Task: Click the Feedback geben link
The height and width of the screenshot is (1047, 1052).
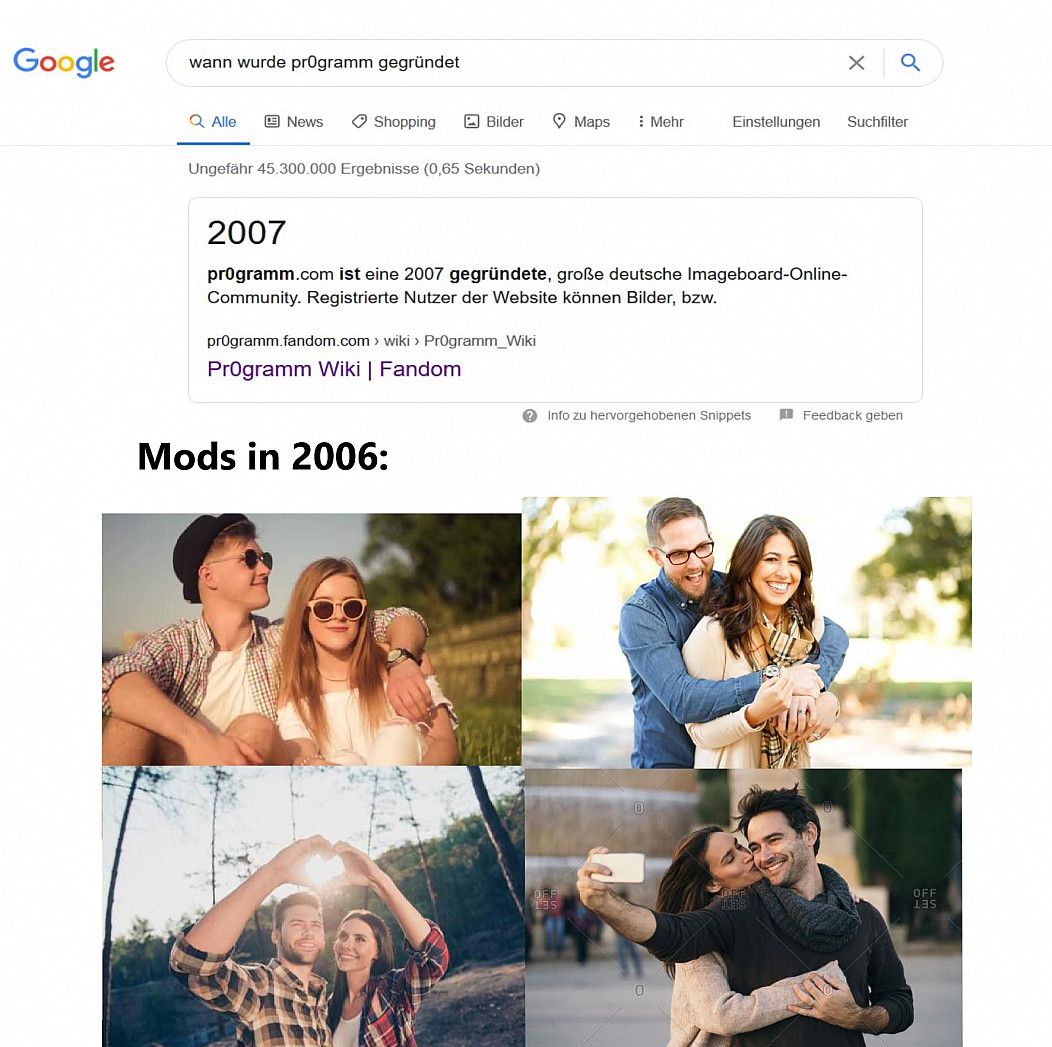Action: point(853,415)
